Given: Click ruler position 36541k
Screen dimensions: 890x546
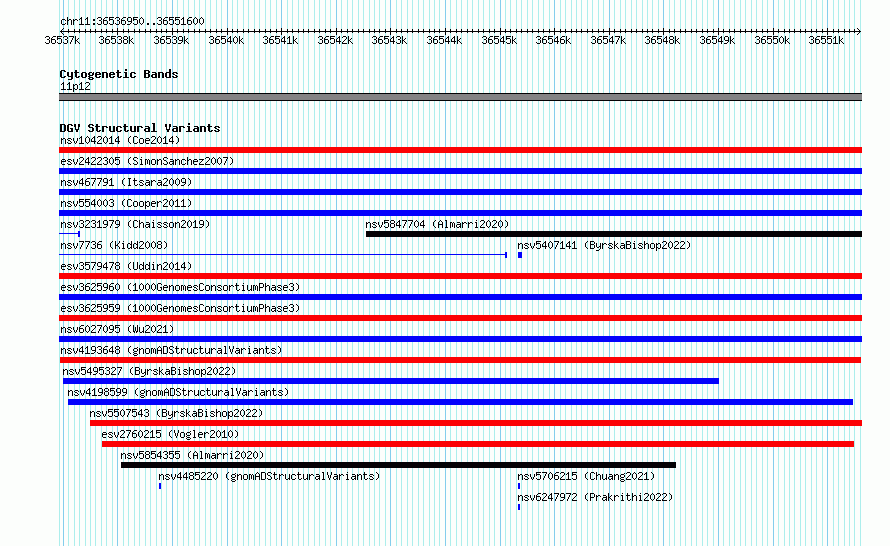Looking at the screenshot, I should [x=280, y=40].
